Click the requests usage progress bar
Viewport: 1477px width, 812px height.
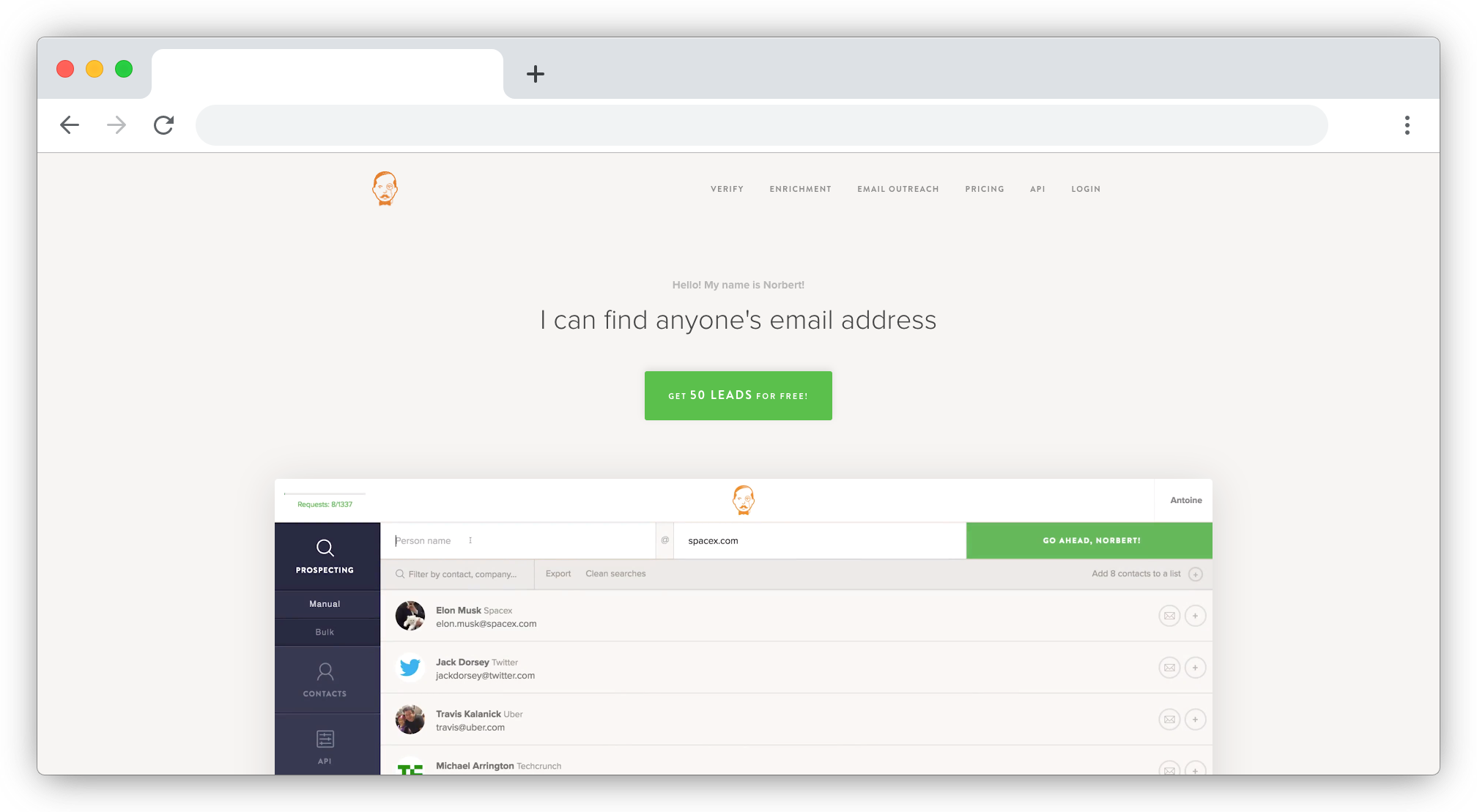[x=325, y=494]
